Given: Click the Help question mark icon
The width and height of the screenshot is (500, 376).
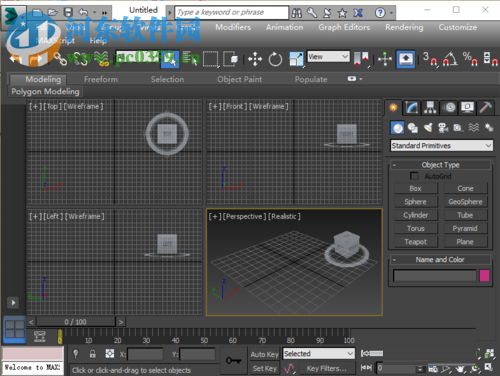Looking at the screenshot, I should click(380, 13).
